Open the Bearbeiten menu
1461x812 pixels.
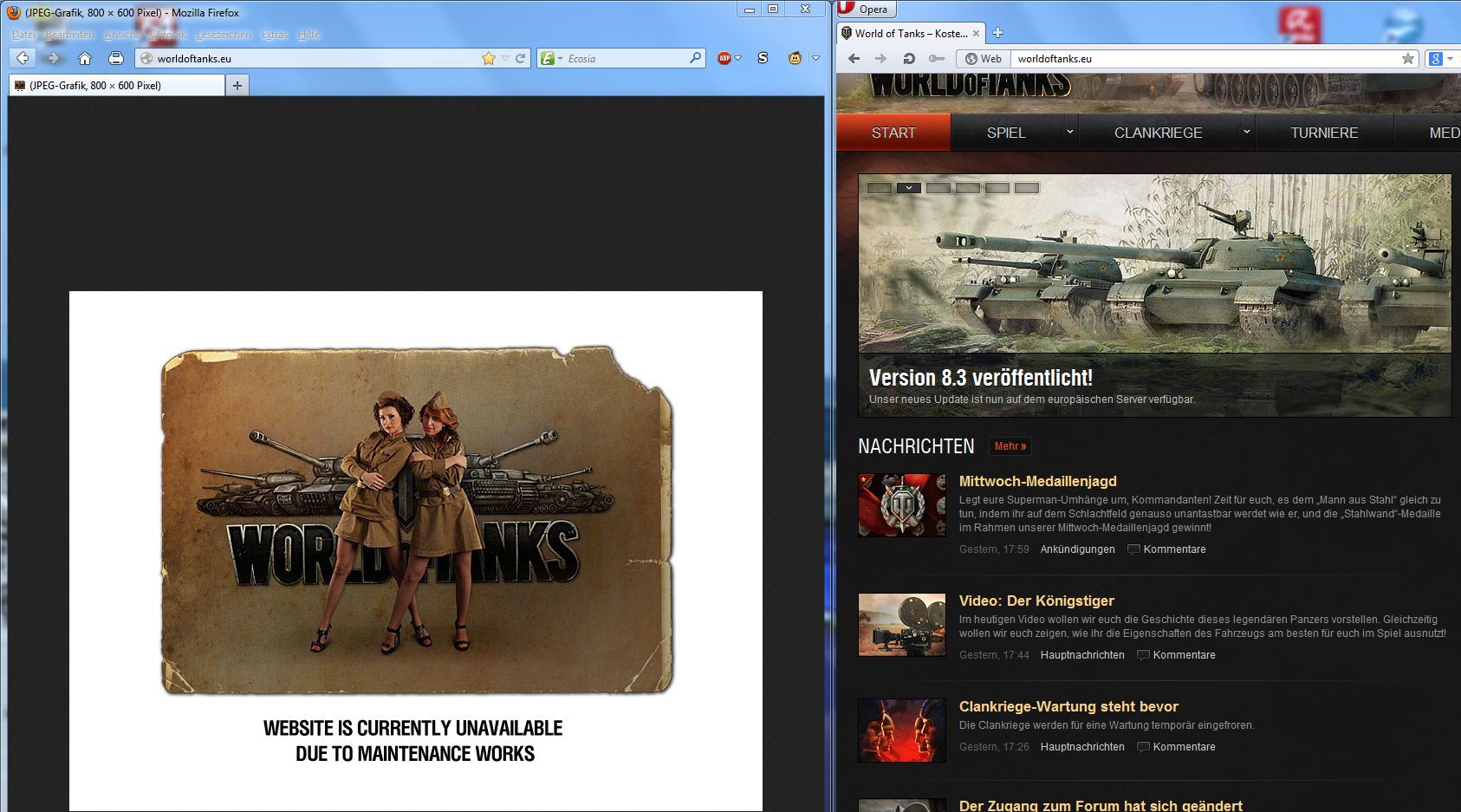[69, 35]
